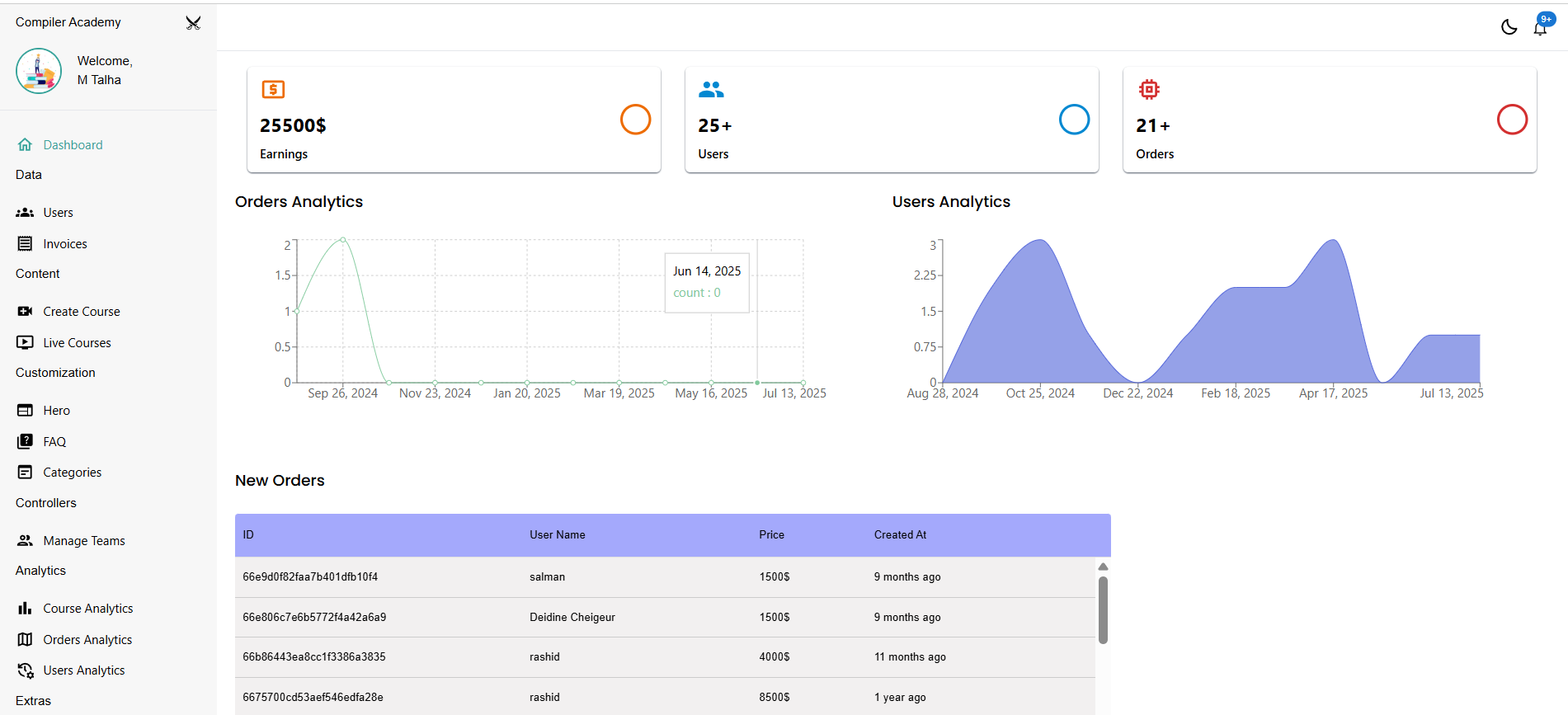Click the 21+ orders count
This screenshot has height=715, width=1568.
coord(1153,125)
